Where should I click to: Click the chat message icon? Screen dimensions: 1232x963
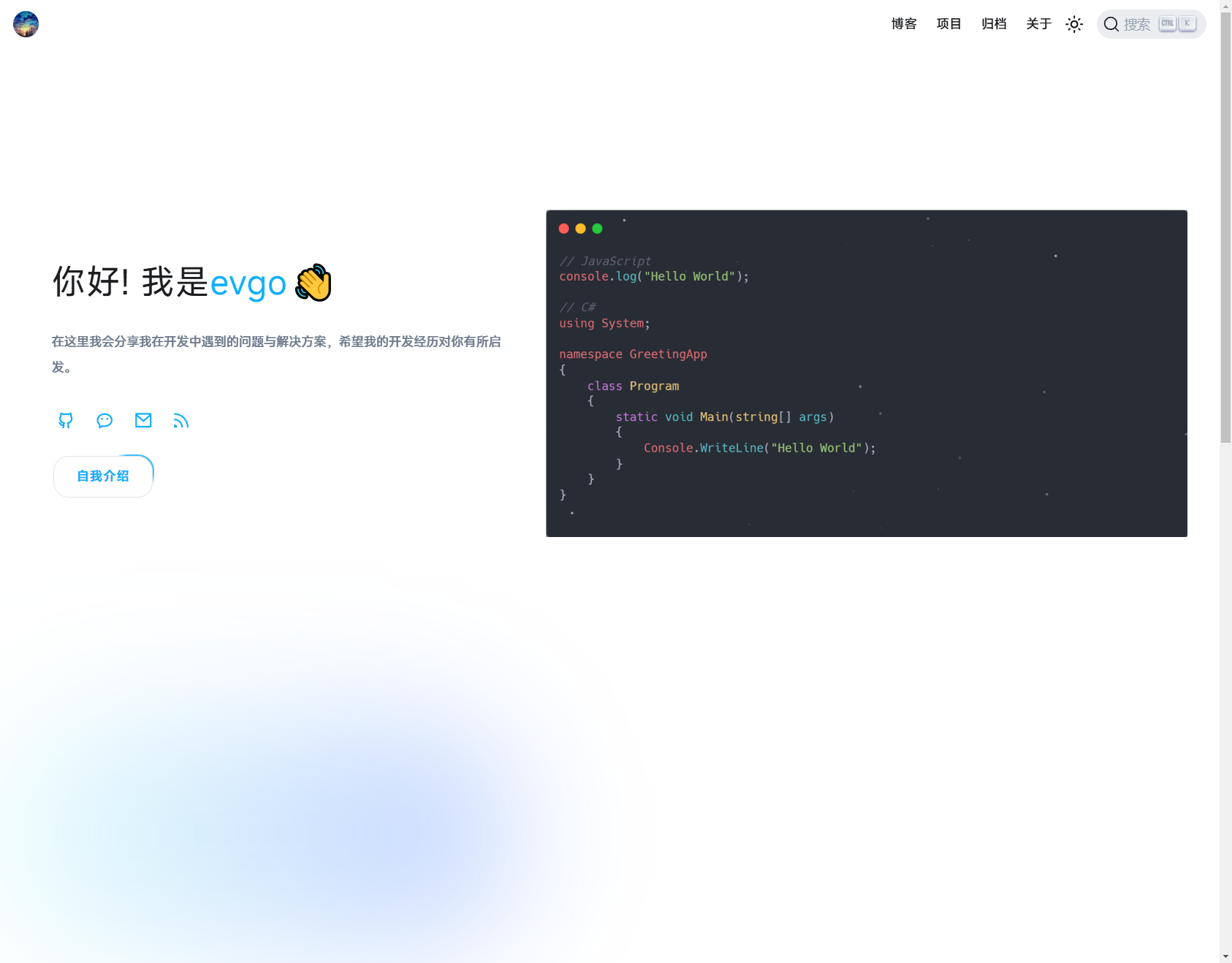pos(104,421)
